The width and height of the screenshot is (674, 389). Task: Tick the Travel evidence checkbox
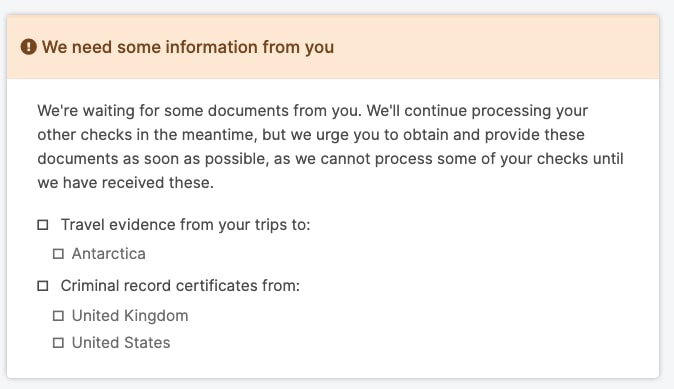(43, 225)
